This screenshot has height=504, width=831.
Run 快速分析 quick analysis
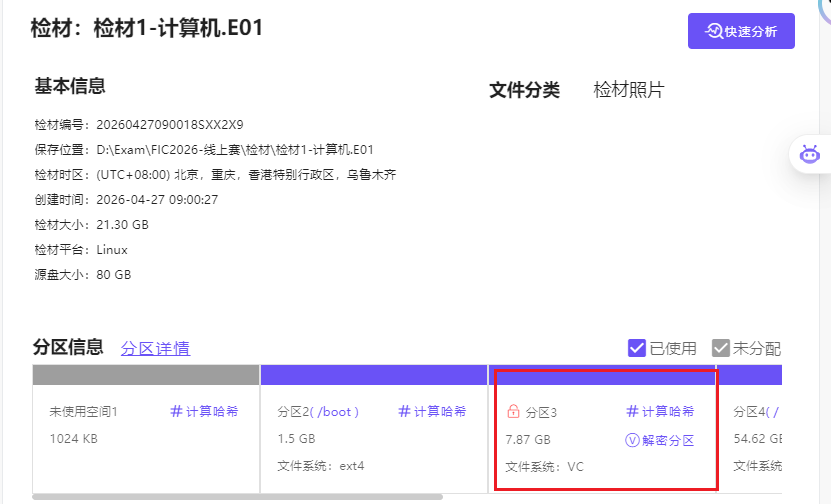[x=741, y=31]
